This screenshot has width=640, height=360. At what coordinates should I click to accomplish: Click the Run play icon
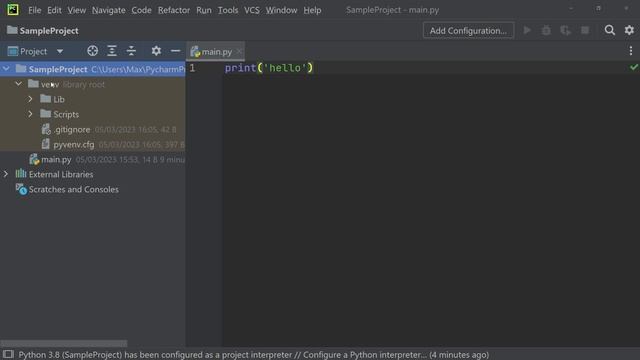tap(527, 30)
